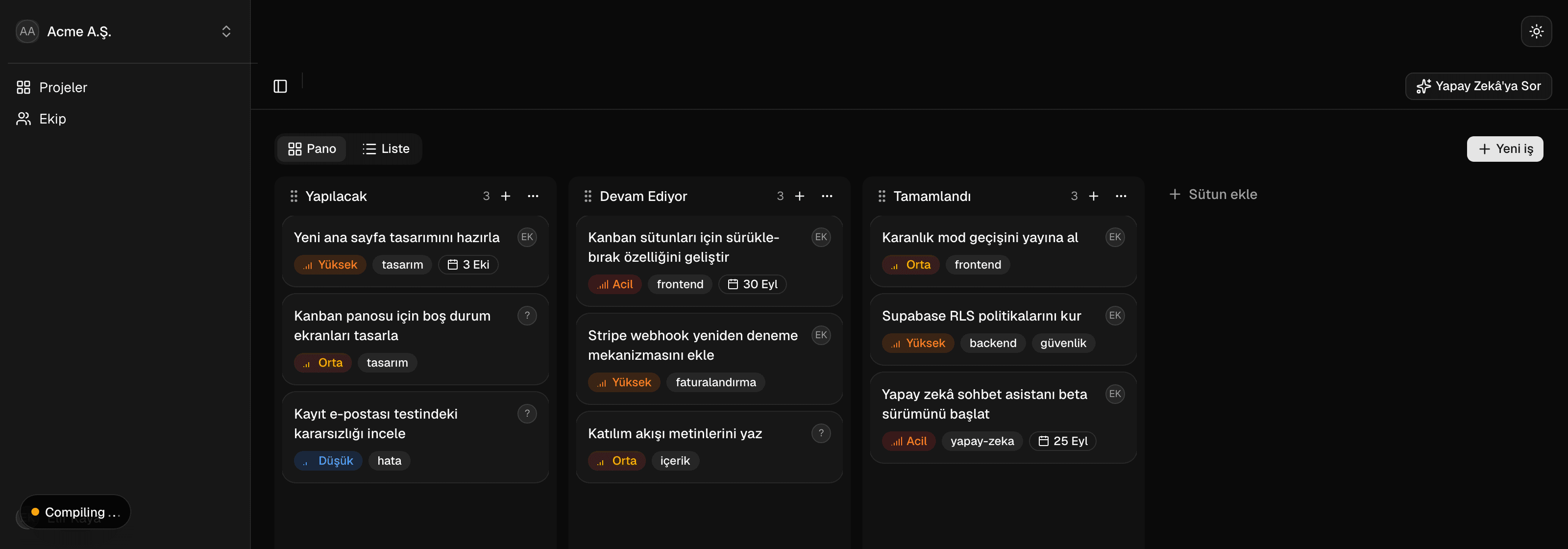This screenshot has width=1568, height=549.
Task: Click EK avatar on Yeni ana sayfa card
Action: (x=527, y=237)
